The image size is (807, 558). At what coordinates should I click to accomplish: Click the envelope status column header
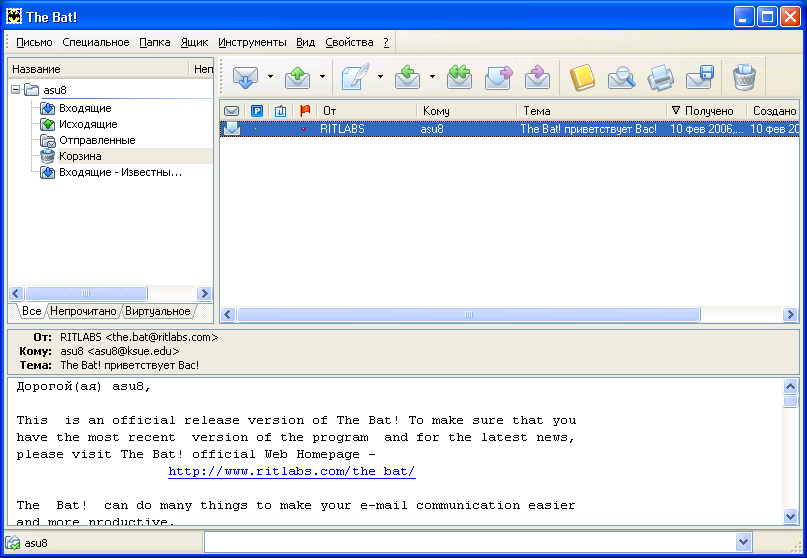(x=232, y=111)
